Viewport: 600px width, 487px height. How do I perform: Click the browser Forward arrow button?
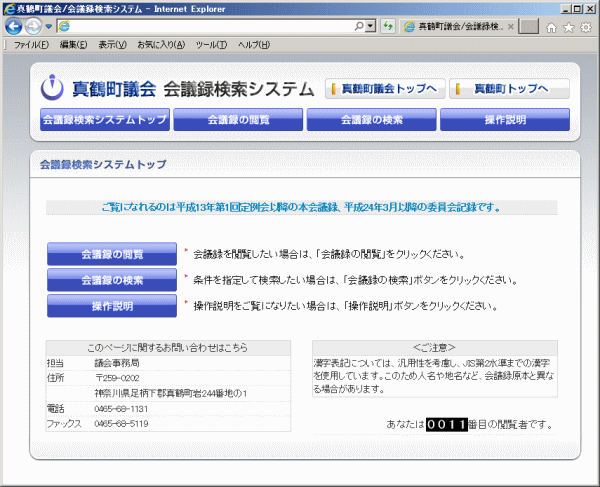click(34, 26)
